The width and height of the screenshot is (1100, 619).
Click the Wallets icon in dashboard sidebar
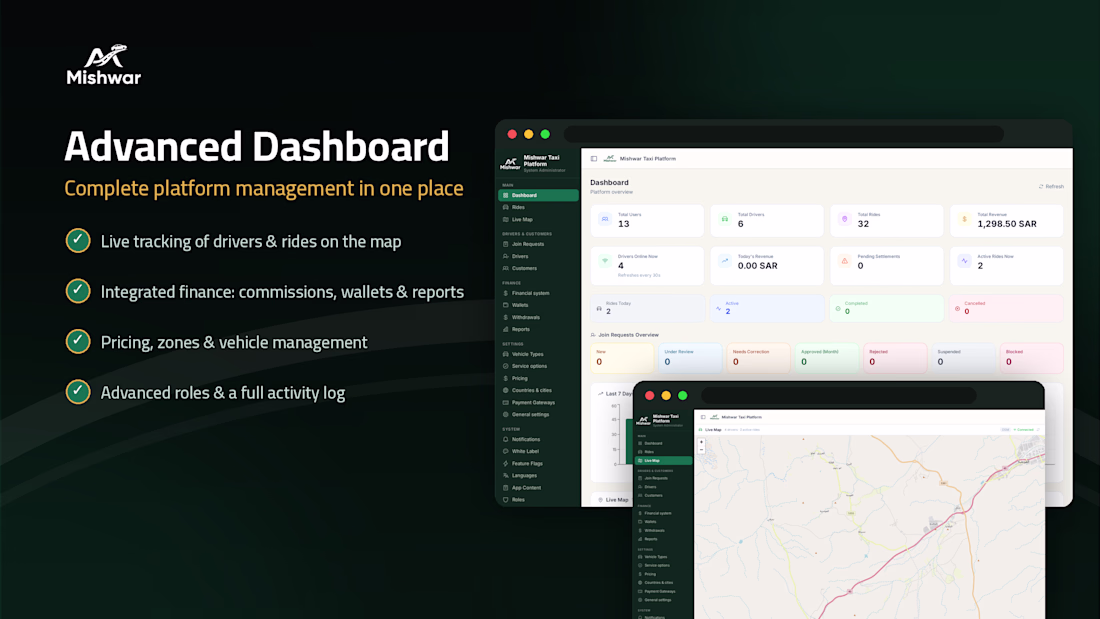click(x=506, y=305)
